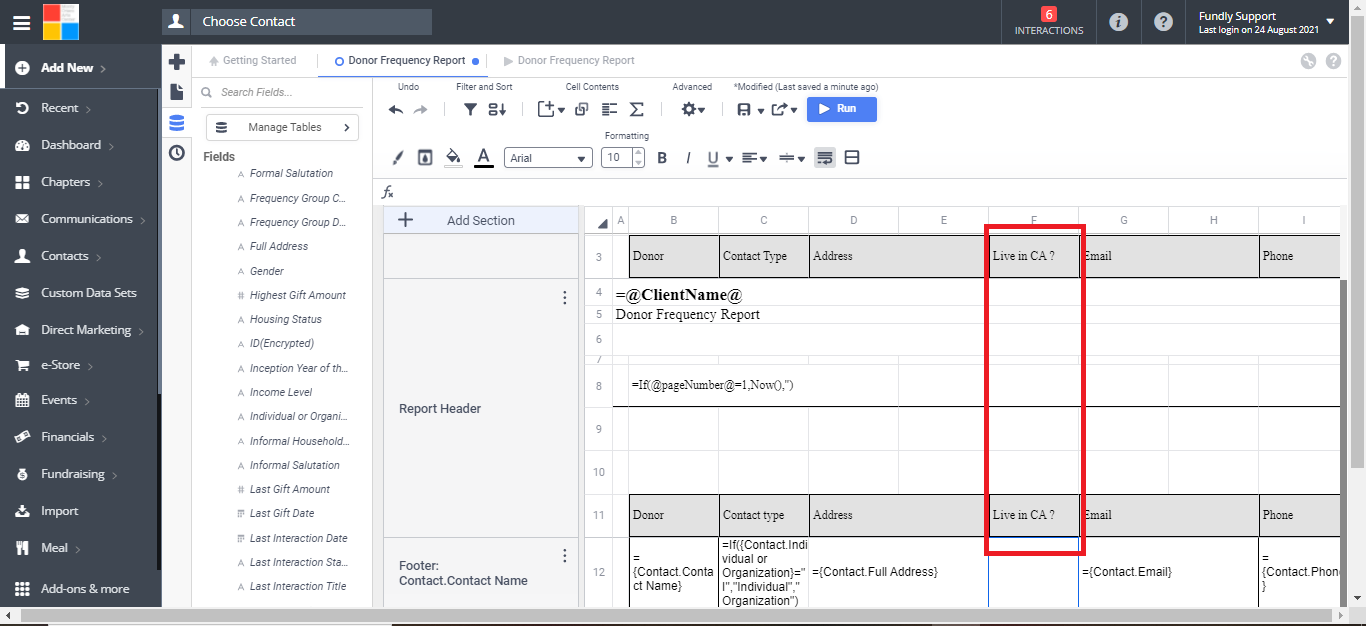
Task: Click the Choose Contact field
Action: click(x=297, y=22)
